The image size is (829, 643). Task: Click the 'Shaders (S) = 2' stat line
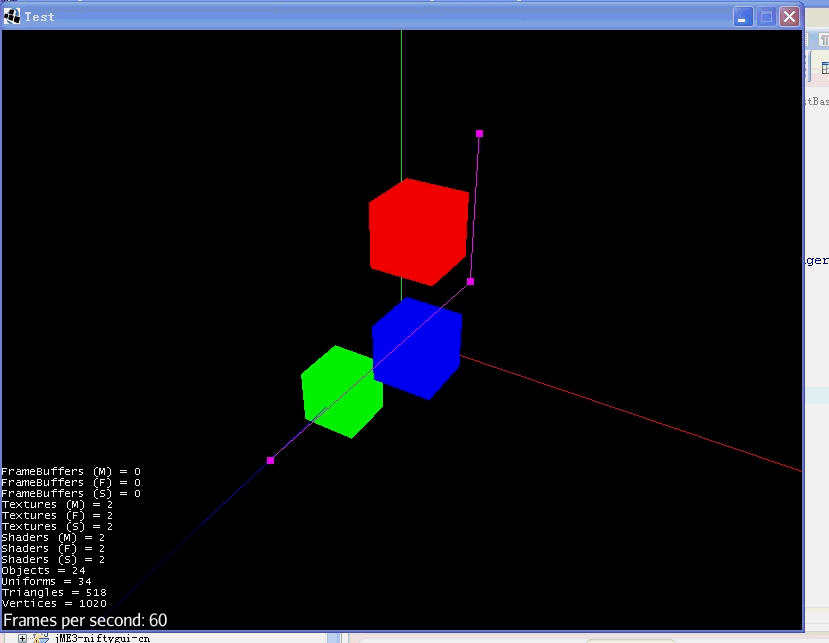(x=53, y=559)
